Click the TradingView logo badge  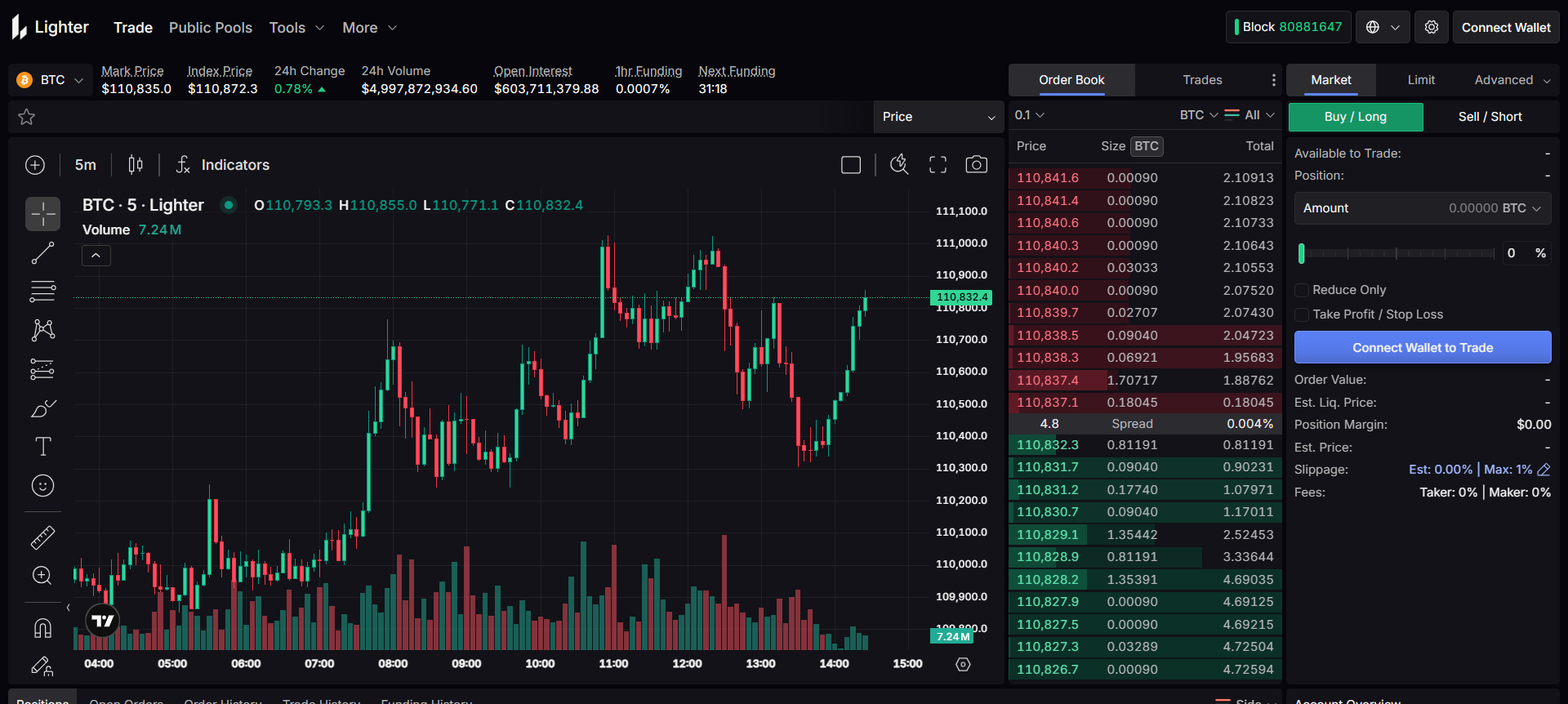[103, 622]
